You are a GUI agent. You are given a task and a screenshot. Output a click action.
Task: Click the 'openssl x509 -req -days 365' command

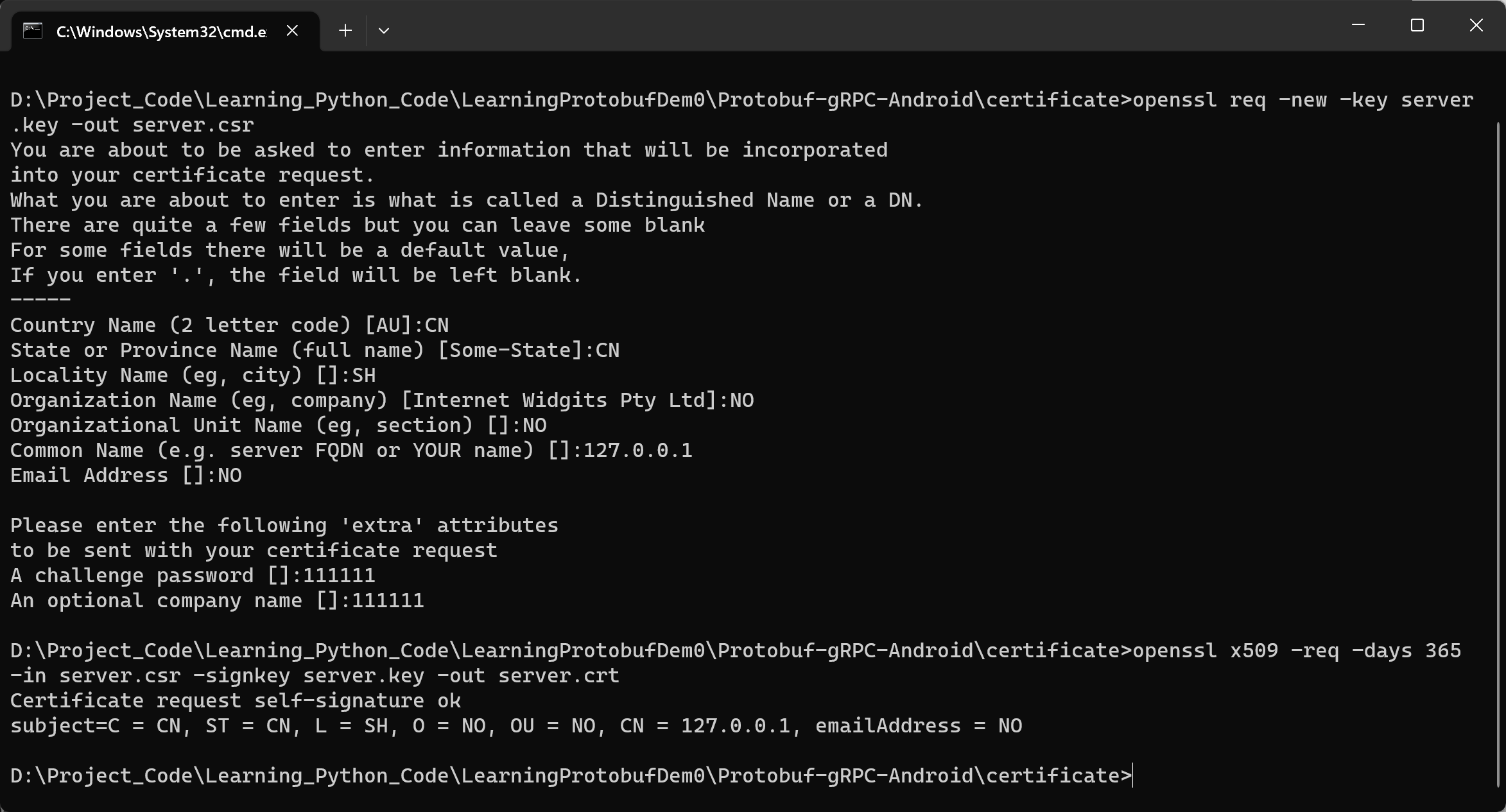(x=1296, y=651)
